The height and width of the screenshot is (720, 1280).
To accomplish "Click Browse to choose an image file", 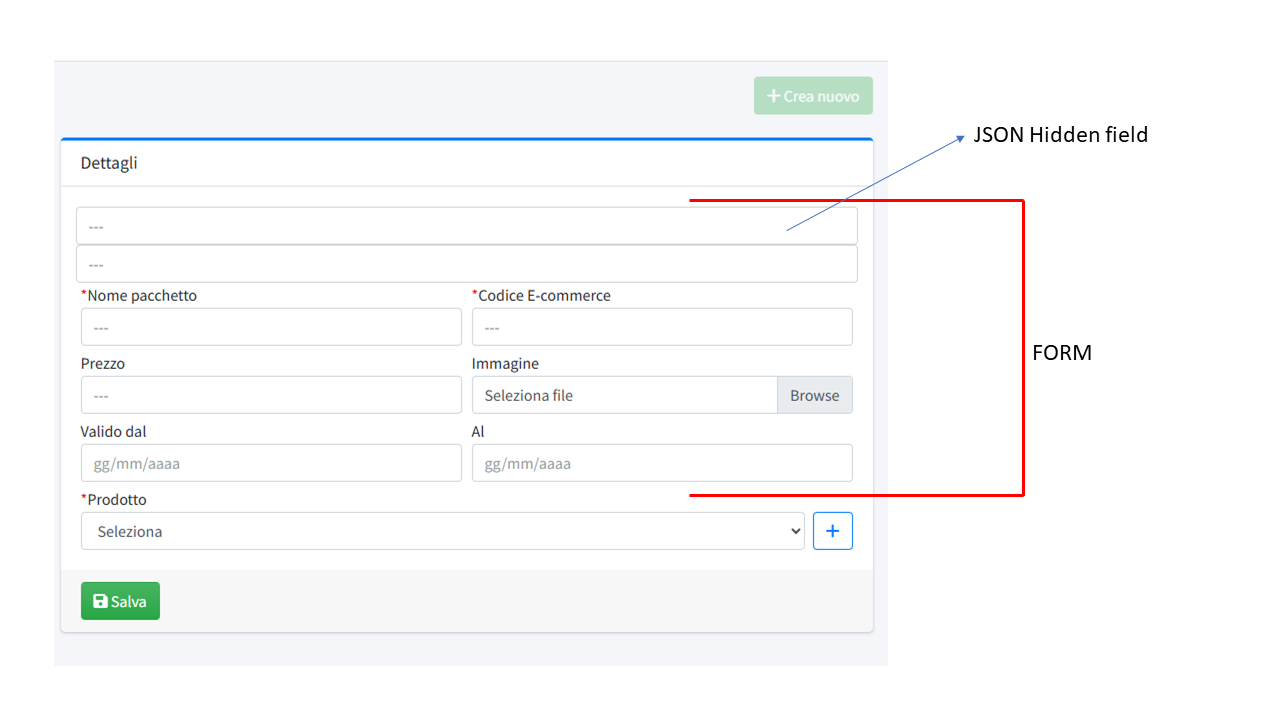I will [814, 395].
